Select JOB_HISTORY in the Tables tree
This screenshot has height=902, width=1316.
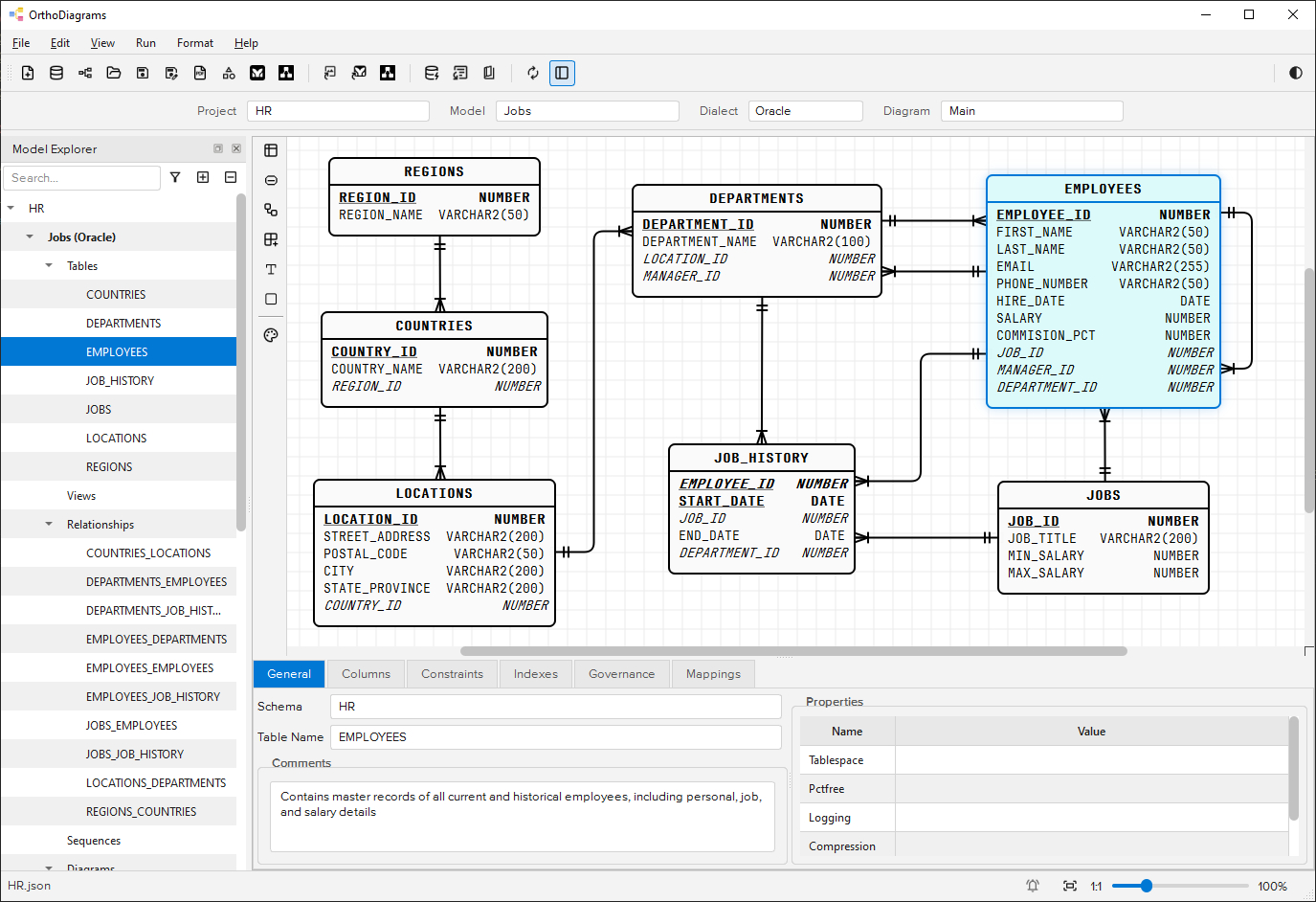tap(119, 380)
